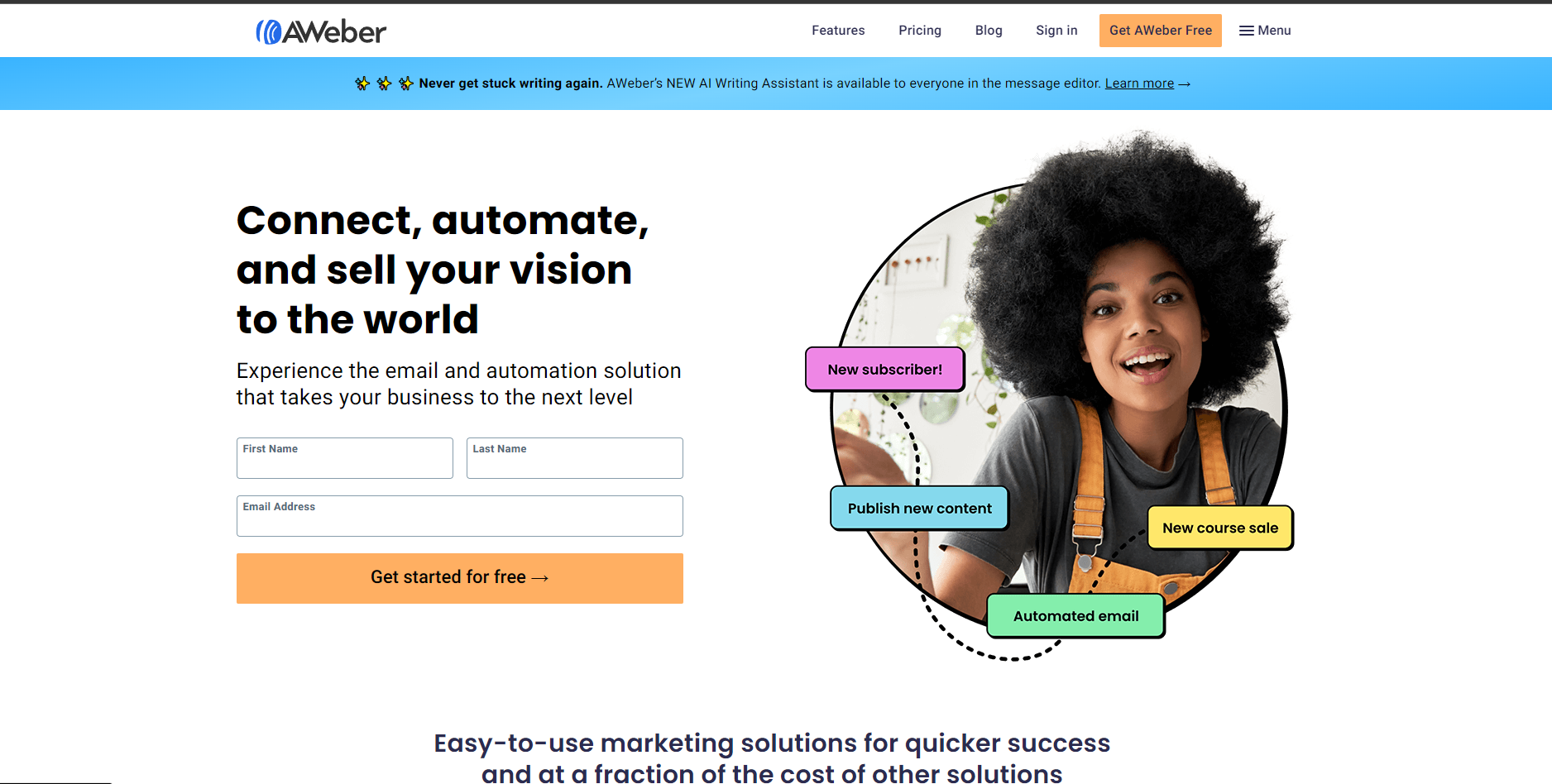Screen dimensions: 1552x784
Task: Click the Get AWeber Free button
Action: pyautogui.click(x=1161, y=31)
